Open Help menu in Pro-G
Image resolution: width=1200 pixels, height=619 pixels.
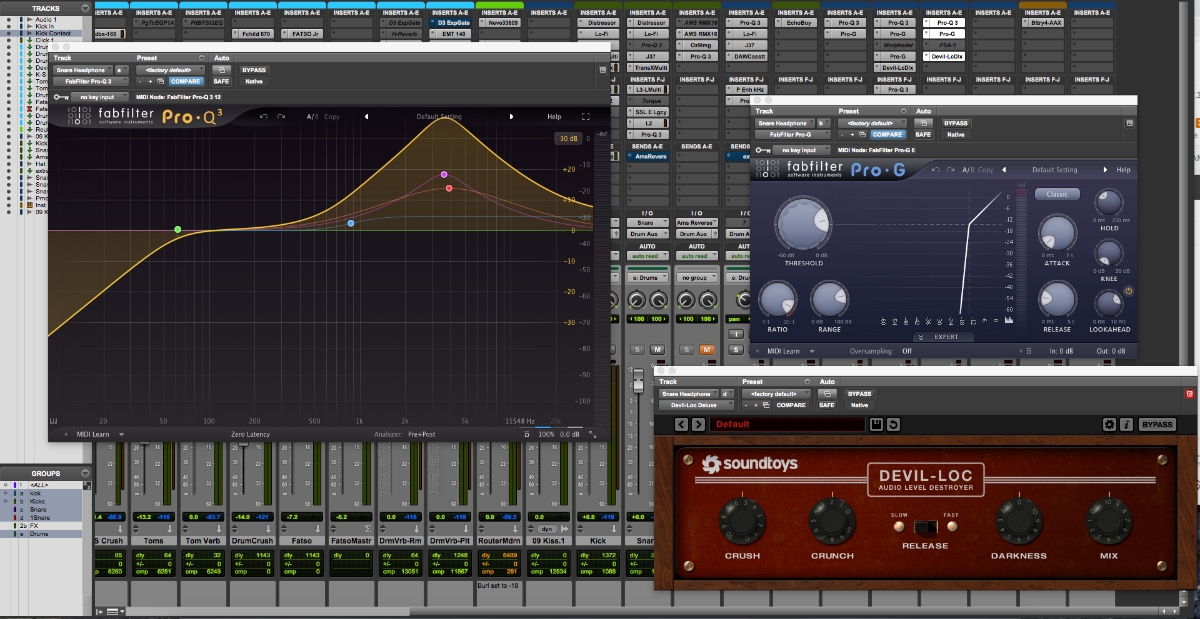tap(1123, 170)
